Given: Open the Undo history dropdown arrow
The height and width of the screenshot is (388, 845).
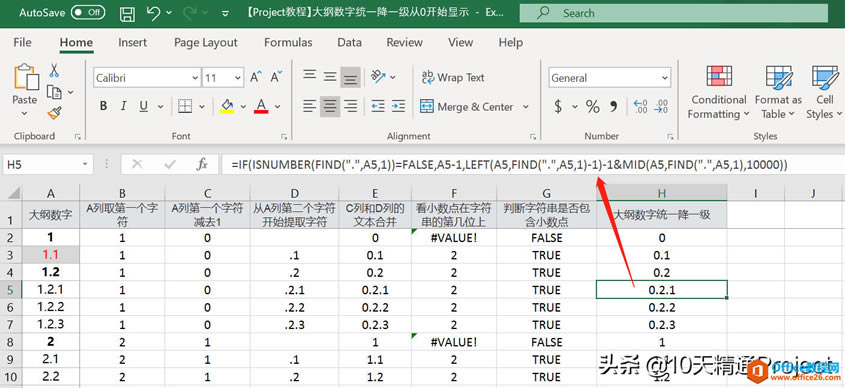Looking at the screenshot, I should pos(169,13).
